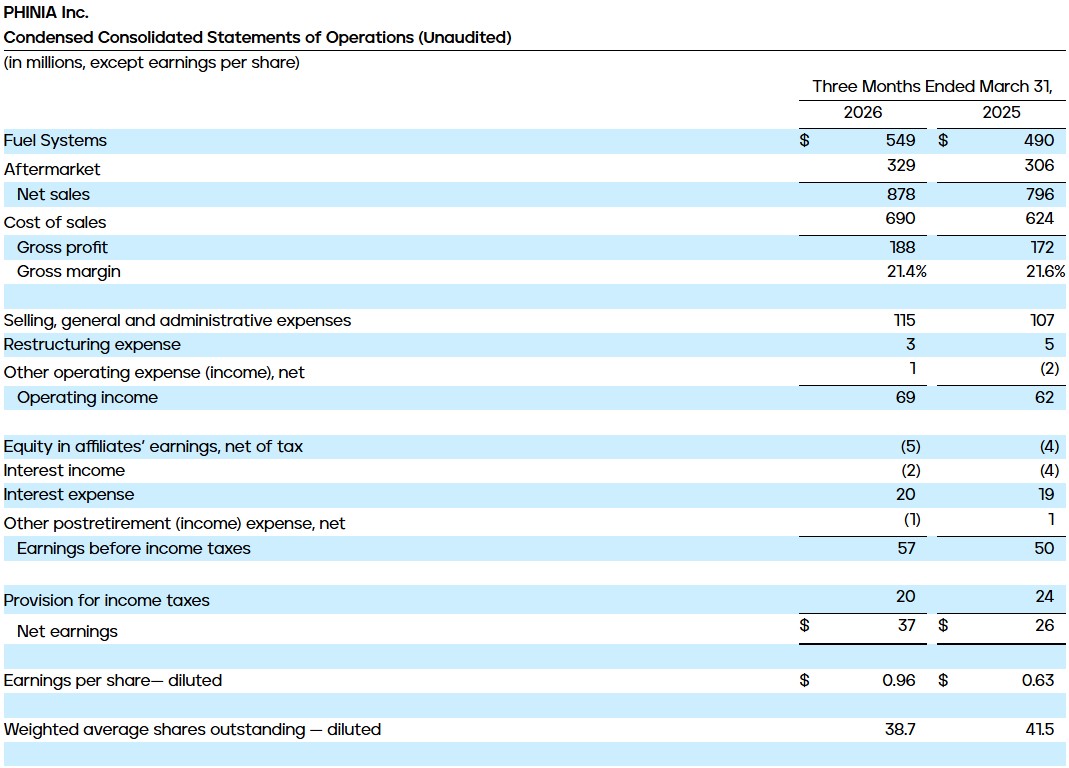Image resolution: width=1069 pixels, height=768 pixels.
Task: Select Provision for income taxes label
Action: pyautogui.click(x=106, y=600)
